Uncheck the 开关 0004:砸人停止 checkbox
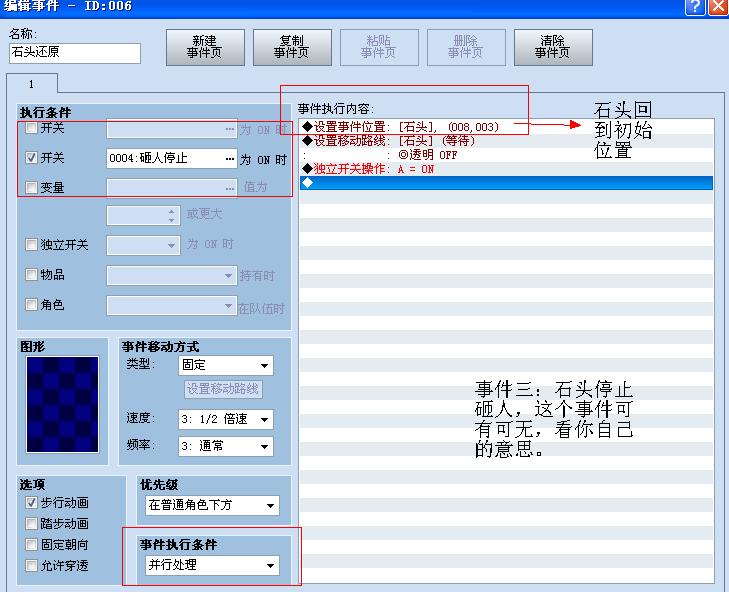The width and height of the screenshot is (729, 592). tap(31, 158)
